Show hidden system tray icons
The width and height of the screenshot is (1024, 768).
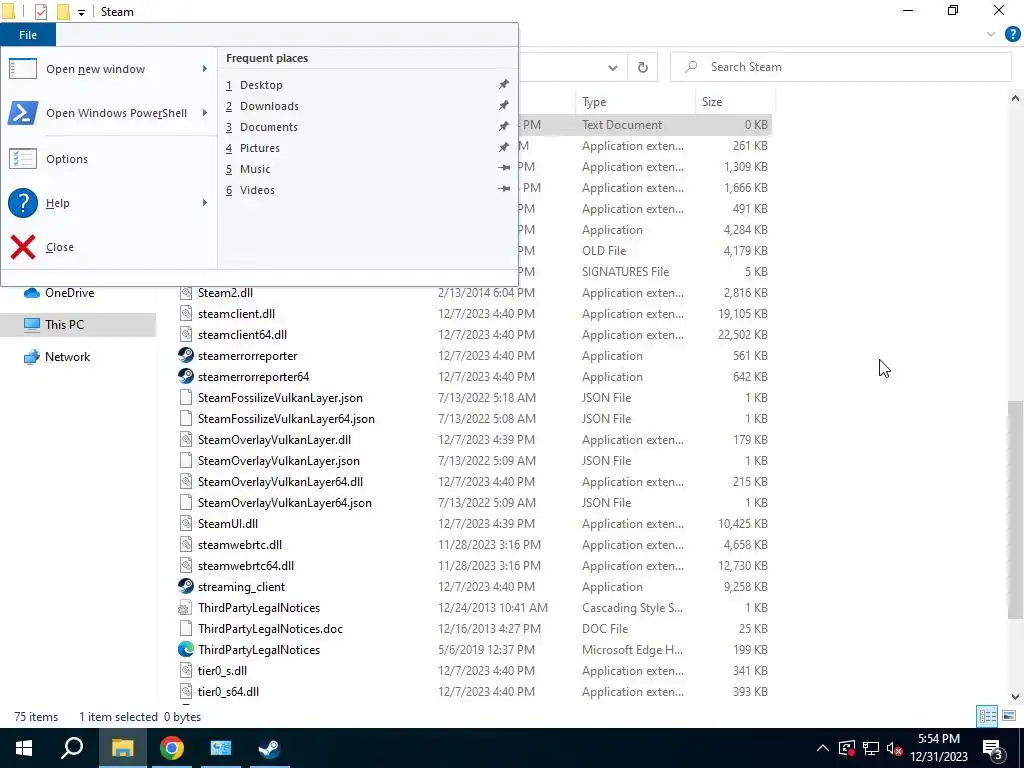point(823,748)
